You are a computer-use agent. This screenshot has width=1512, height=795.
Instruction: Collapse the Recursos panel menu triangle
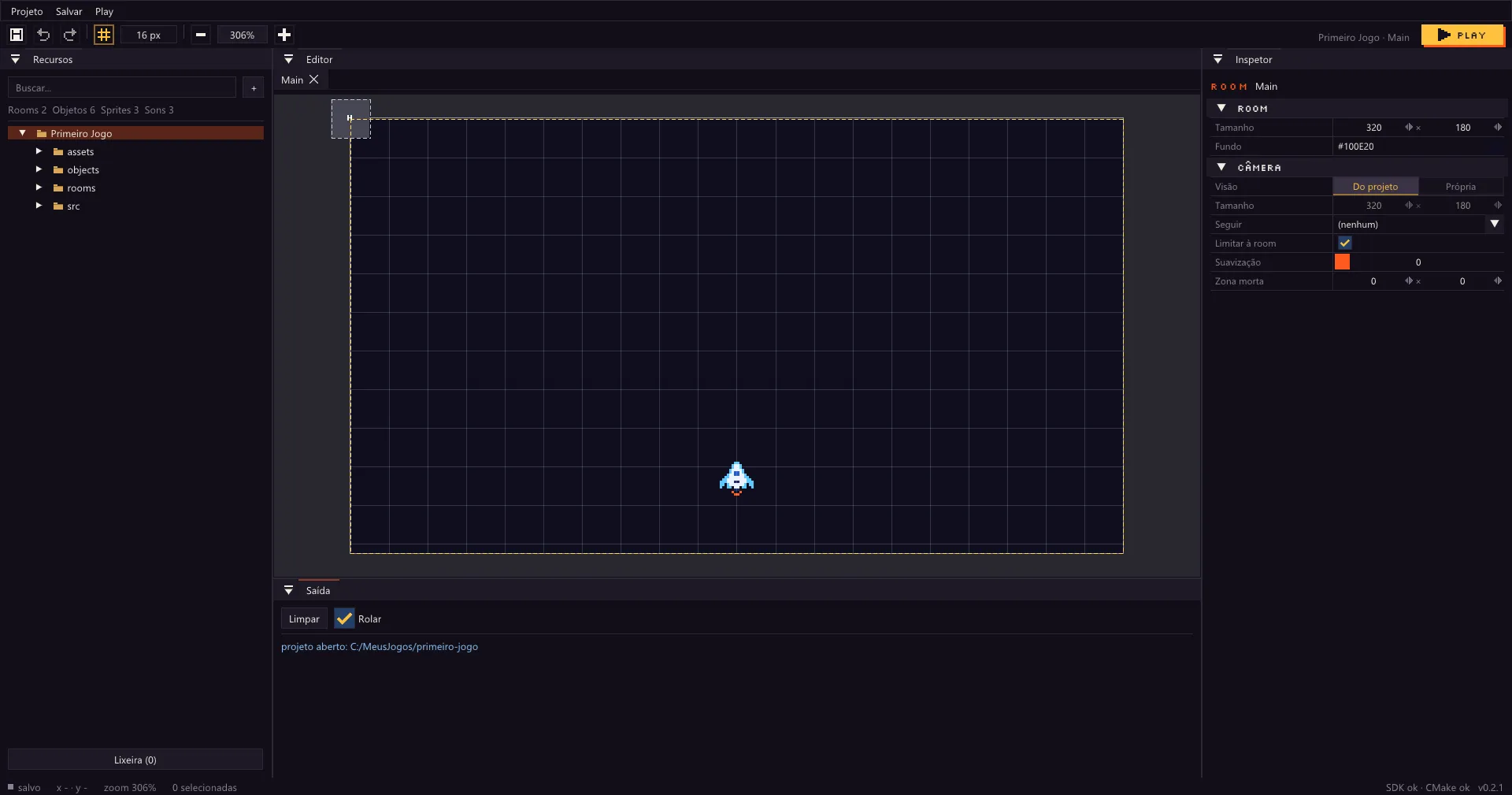click(15, 59)
